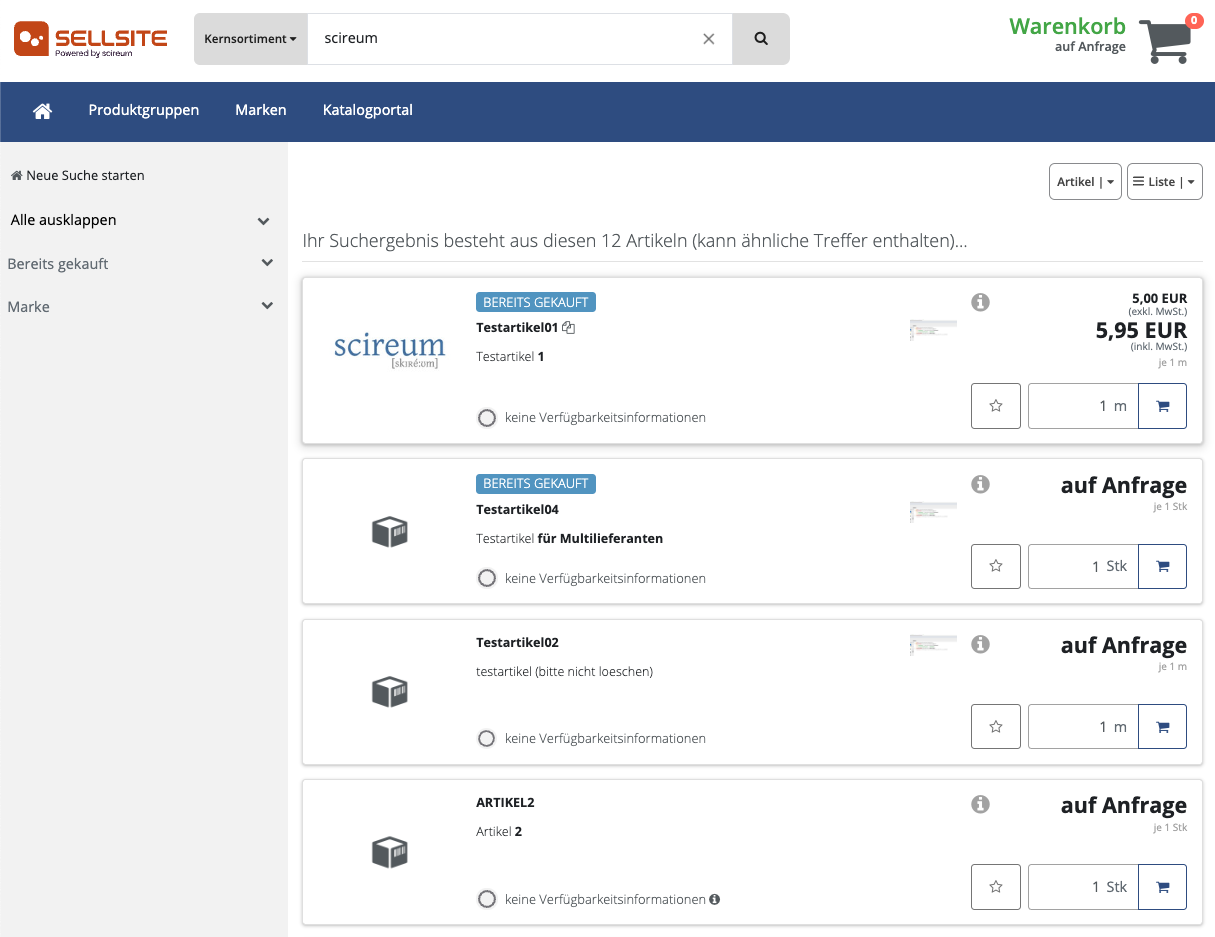Click Neue Suche starten link
Screen dimensions: 1215x937
click(x=78, y=175)
